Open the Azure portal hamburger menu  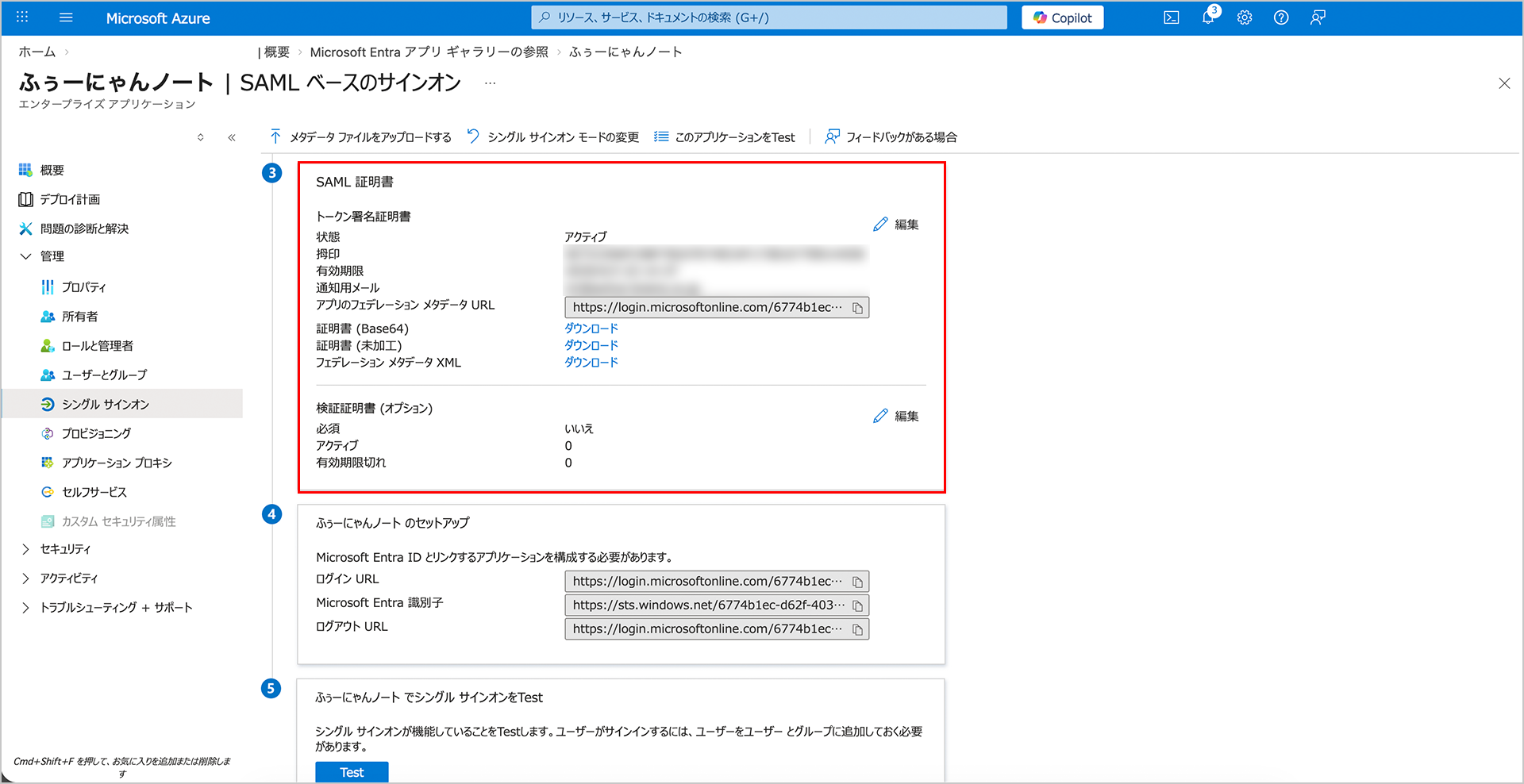[66, 17]
